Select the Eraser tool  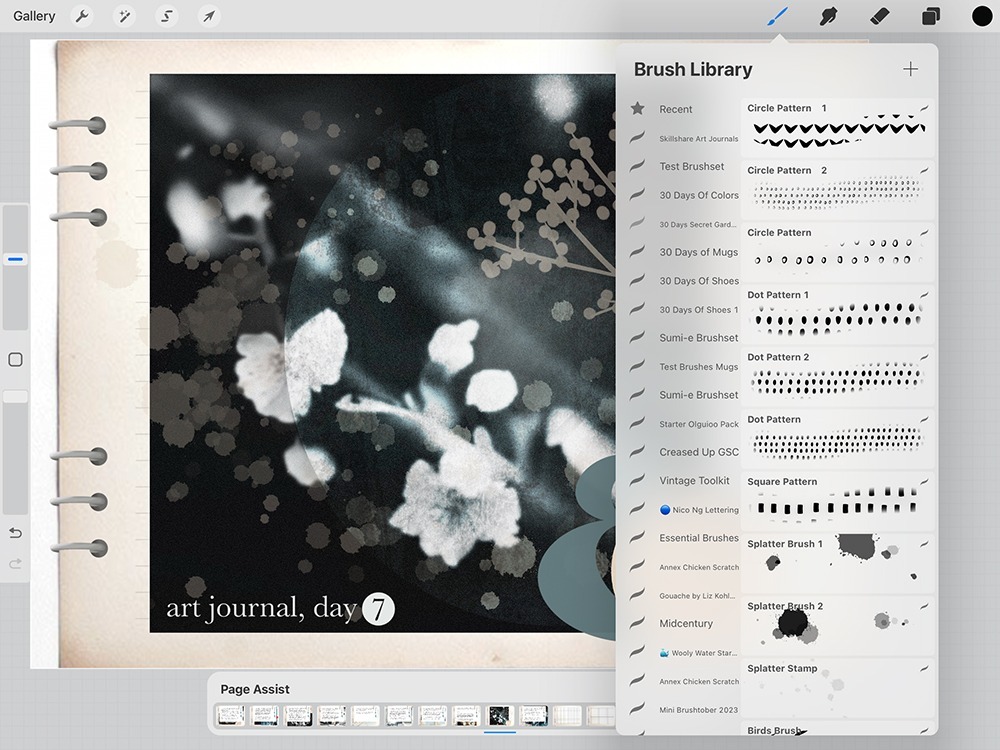click(879, 16)
